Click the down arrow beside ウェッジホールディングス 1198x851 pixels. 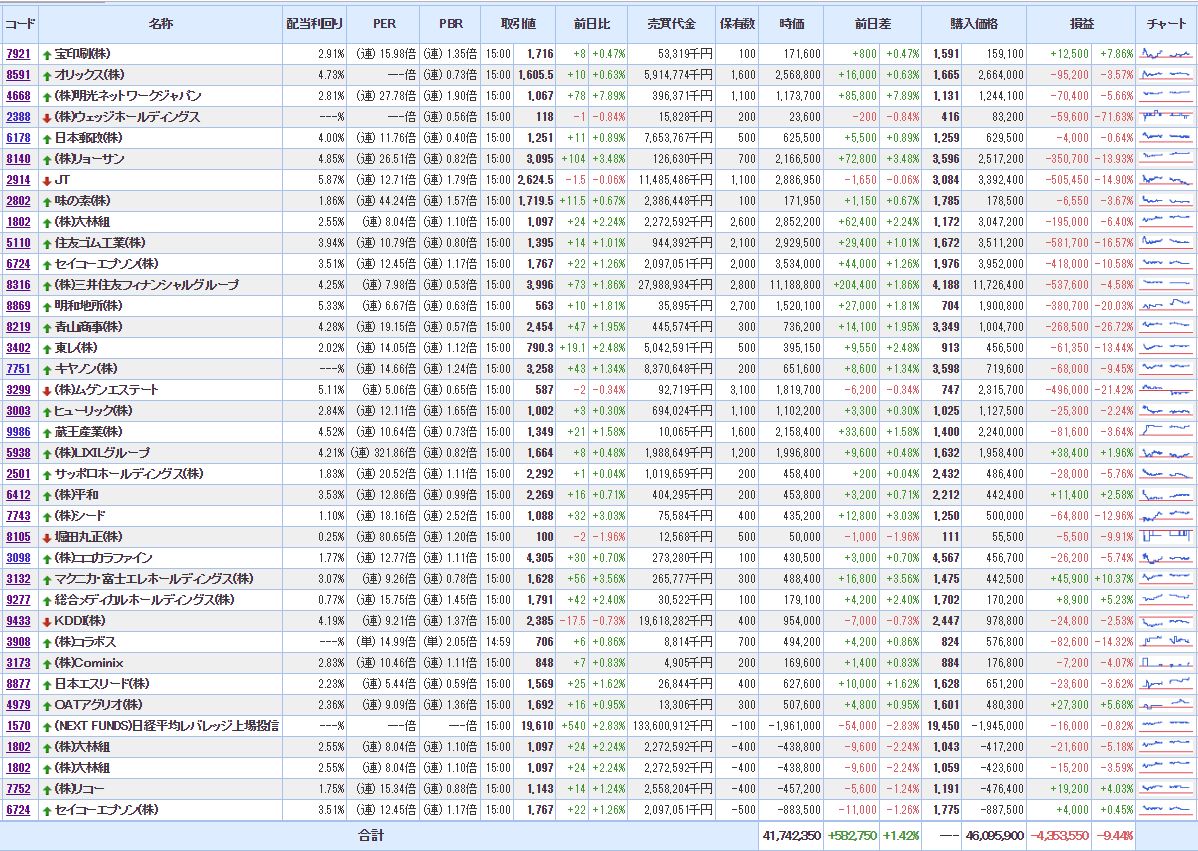pos(47,117)
